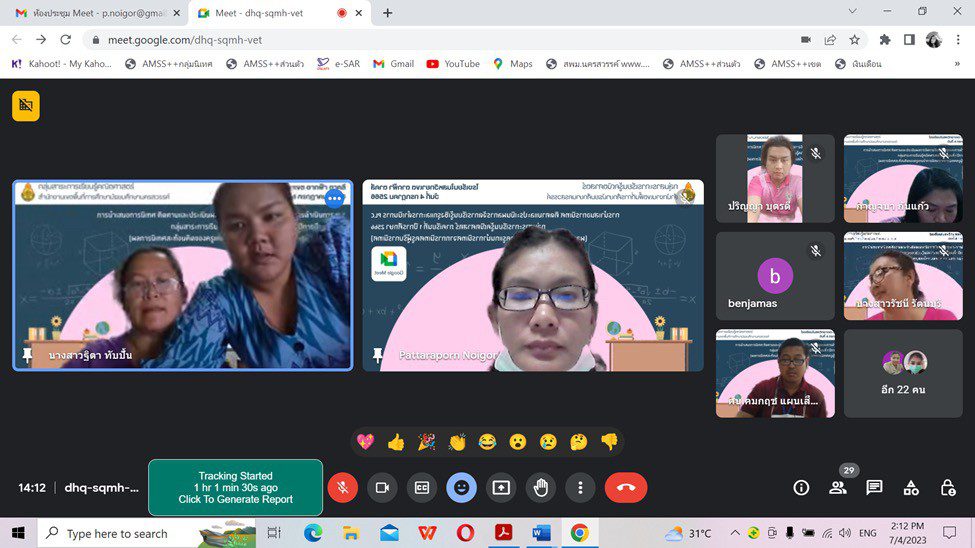Open Word from the taskbar
975x548 pixels.
pyautogui.click(x=541, y=533)
